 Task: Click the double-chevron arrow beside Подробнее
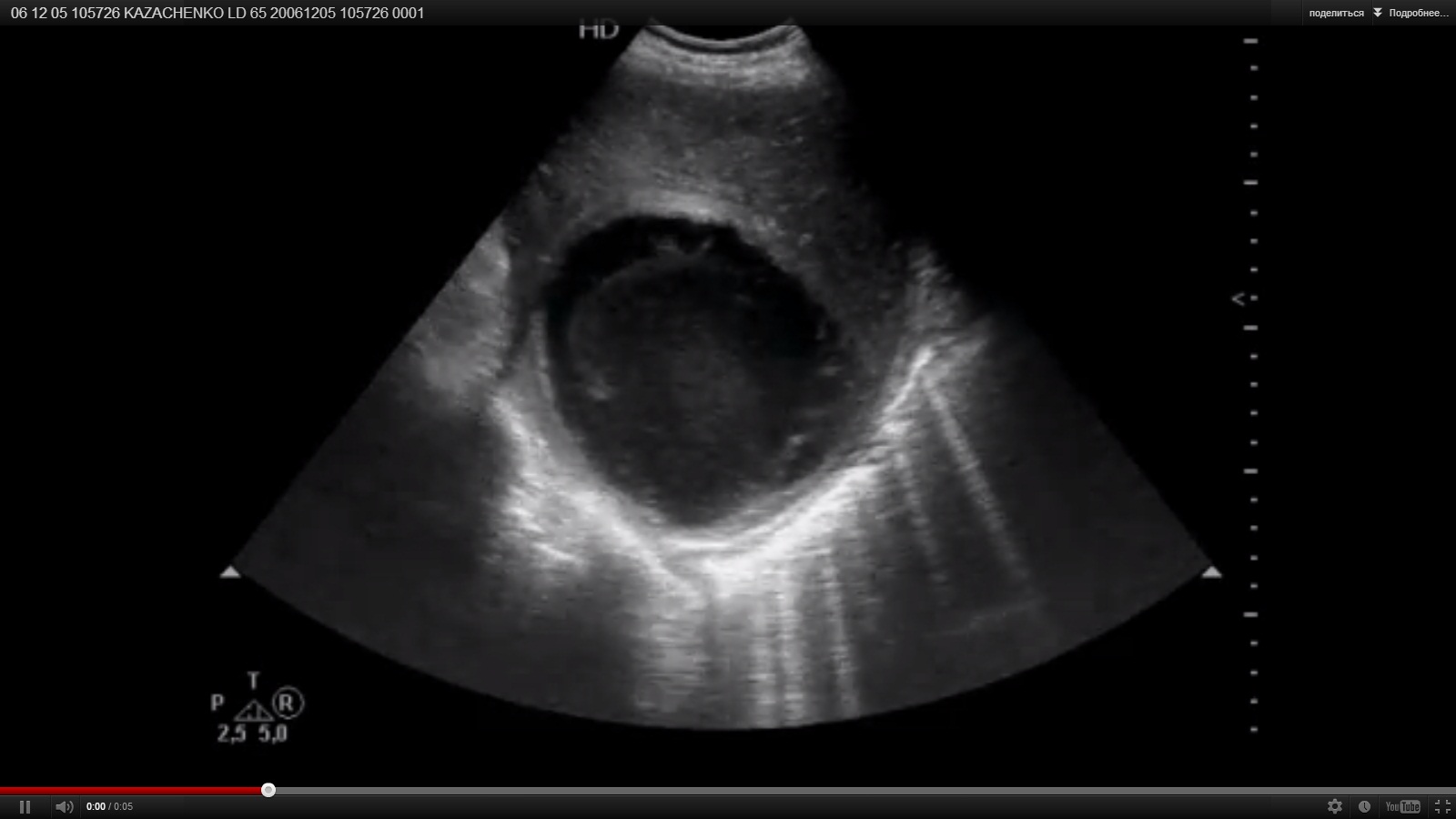(x=1378, y=13)
